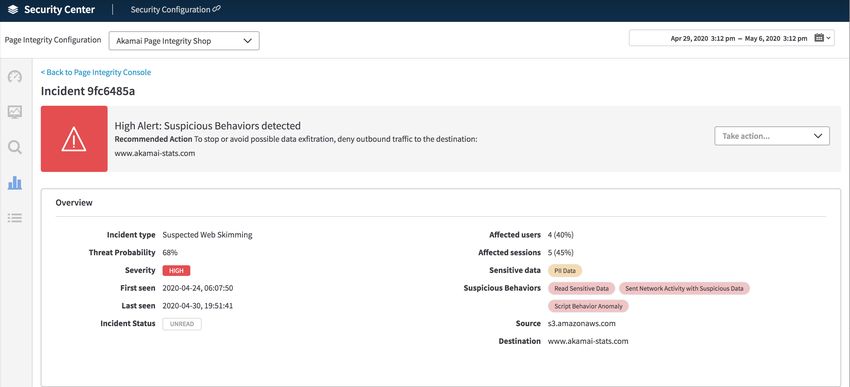
Task: Click the affected users value 4 (40%)
Action: pos(561,235)
